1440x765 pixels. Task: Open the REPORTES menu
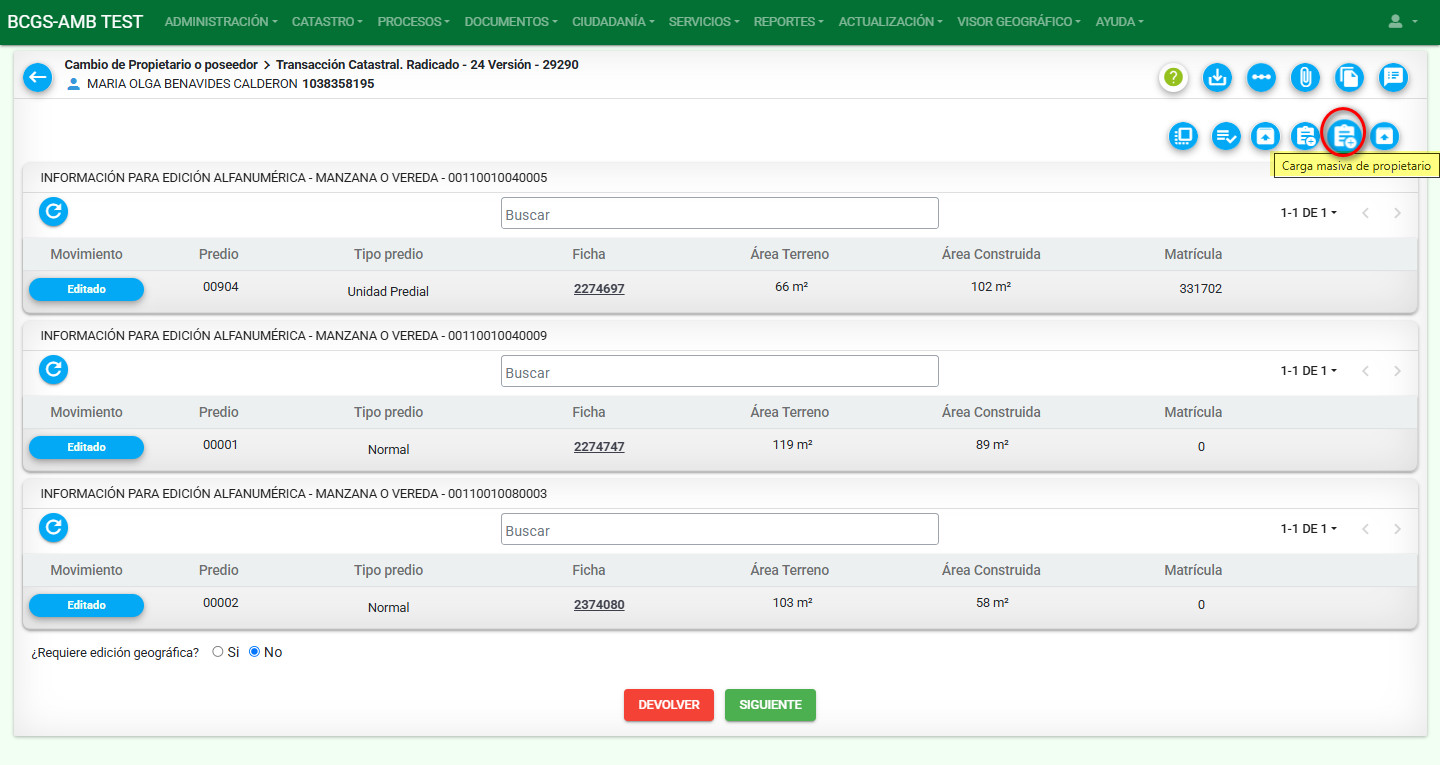(789, 21)
